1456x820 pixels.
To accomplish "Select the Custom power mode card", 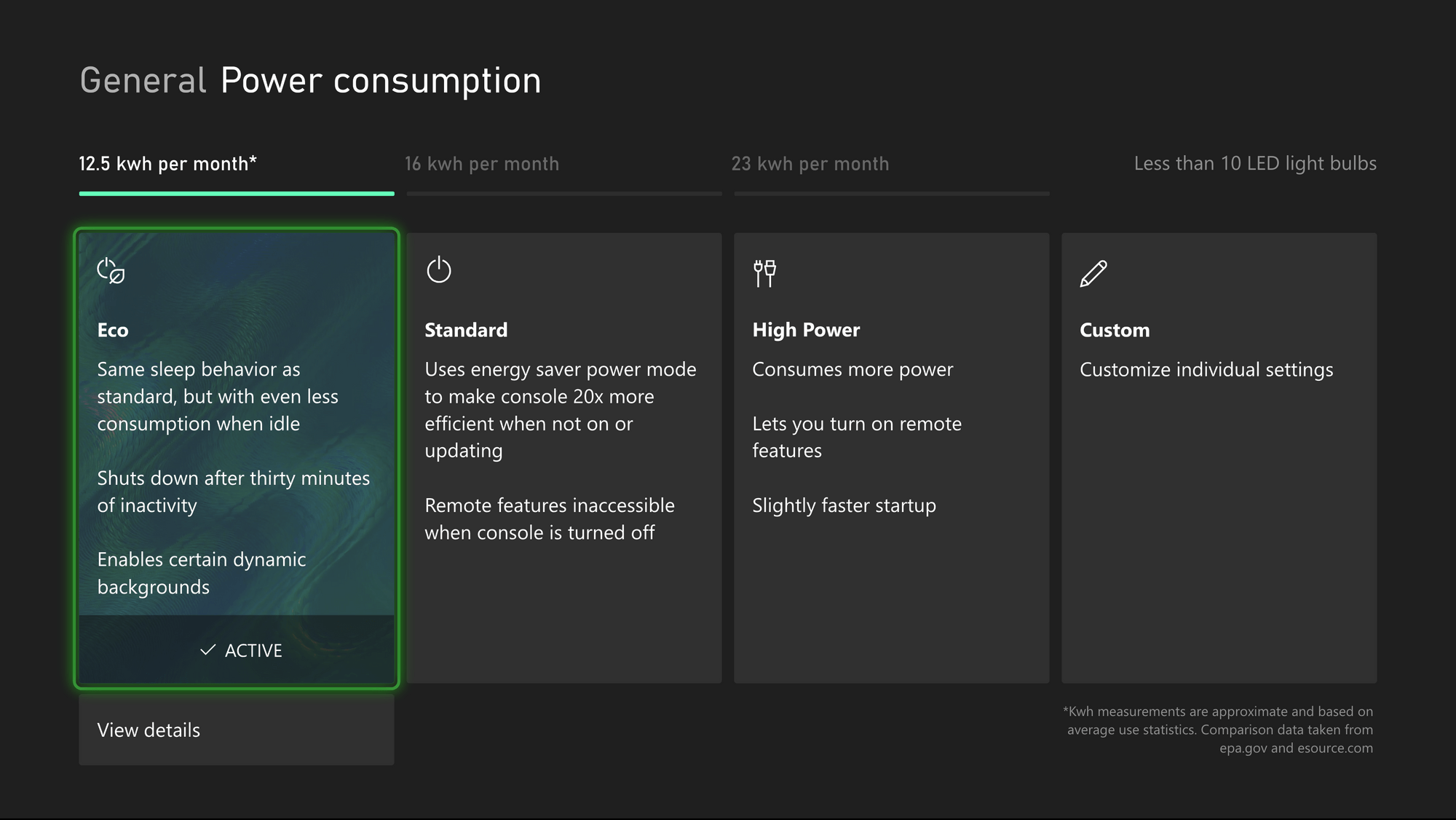I will coord(1218,459).
